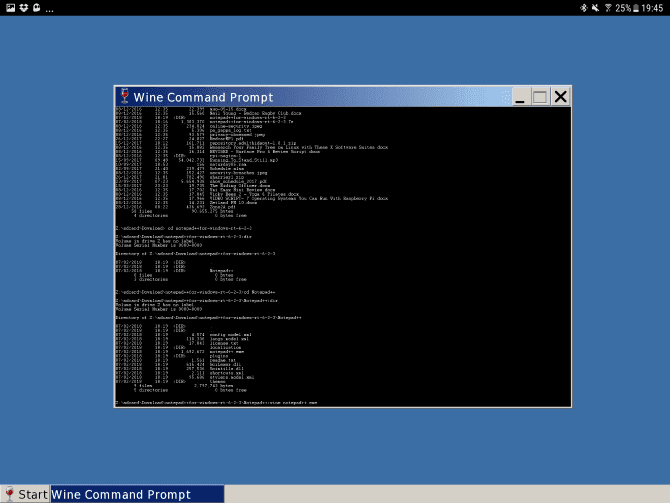Select Wine Command Prompt taskbar entry

point(137,494)
